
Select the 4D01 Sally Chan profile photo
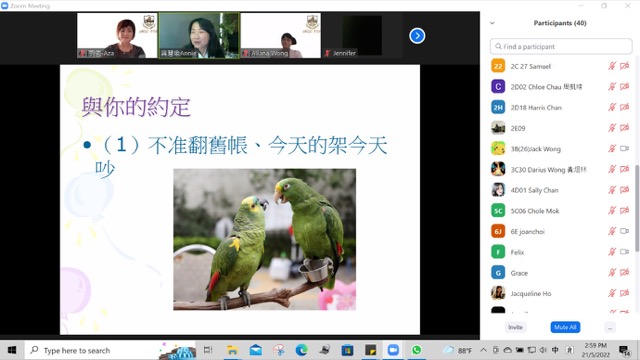[x=498, y=190]
